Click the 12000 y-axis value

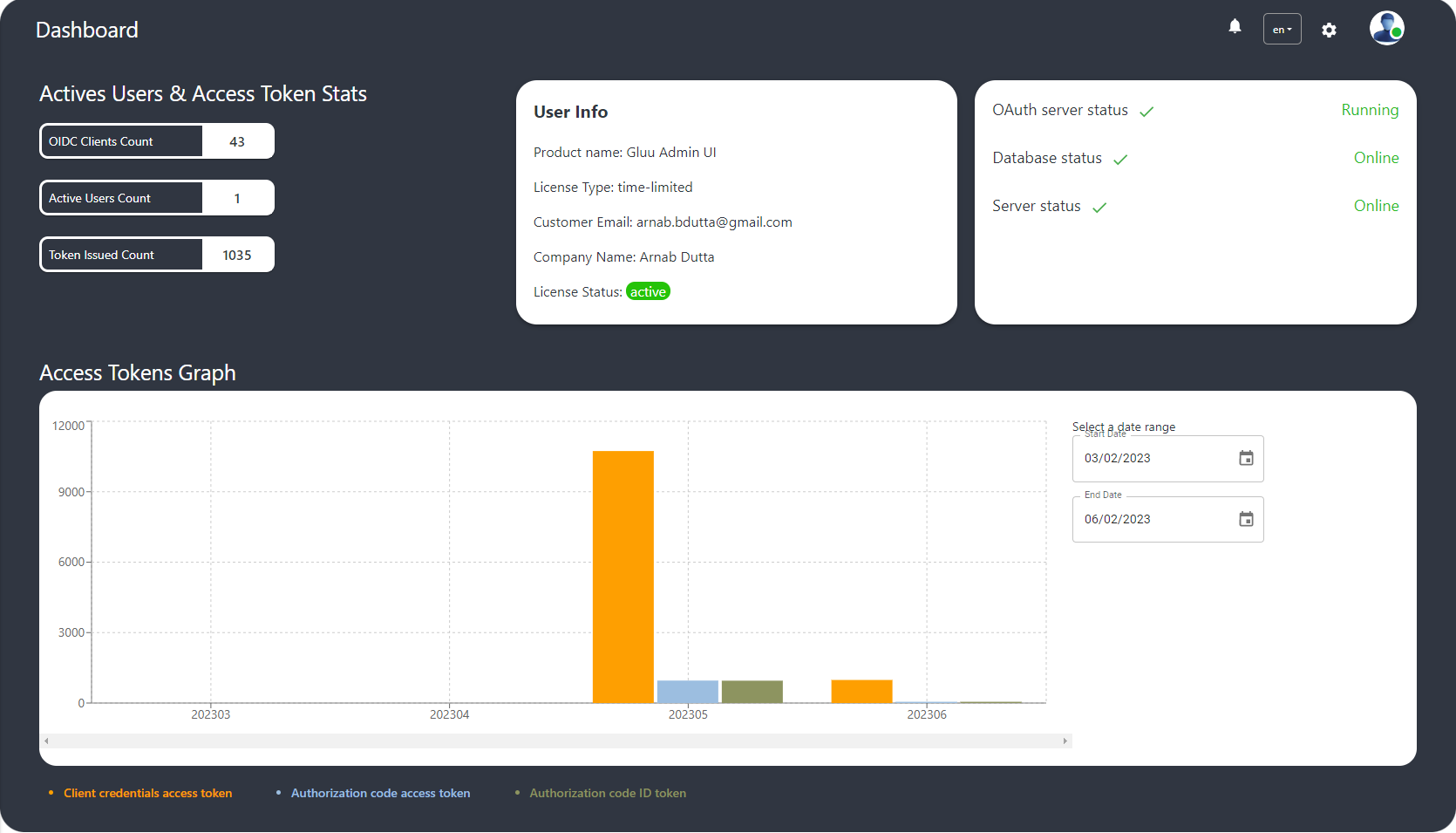68,426
